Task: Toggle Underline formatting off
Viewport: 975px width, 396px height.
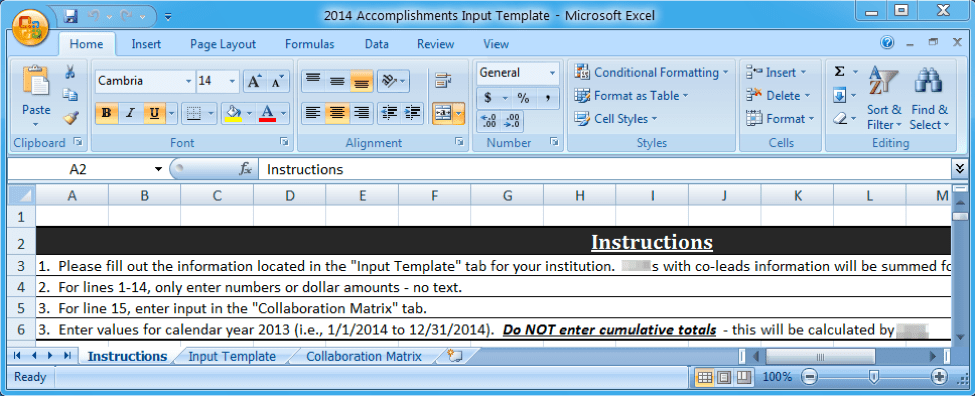Action: click(x=154, y=113)
